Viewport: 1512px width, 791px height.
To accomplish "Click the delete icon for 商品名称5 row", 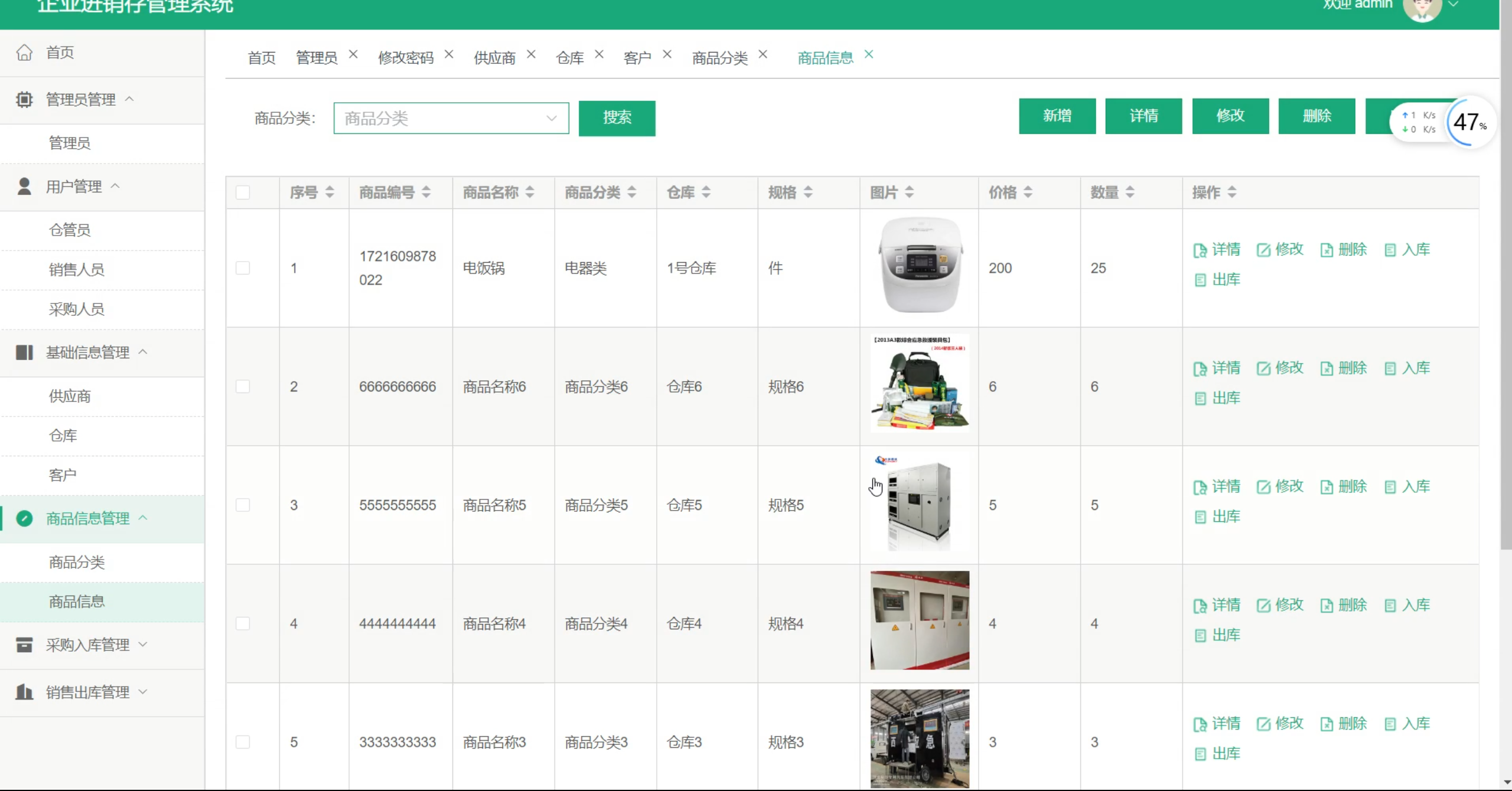I will click(x=1327, y=488).
